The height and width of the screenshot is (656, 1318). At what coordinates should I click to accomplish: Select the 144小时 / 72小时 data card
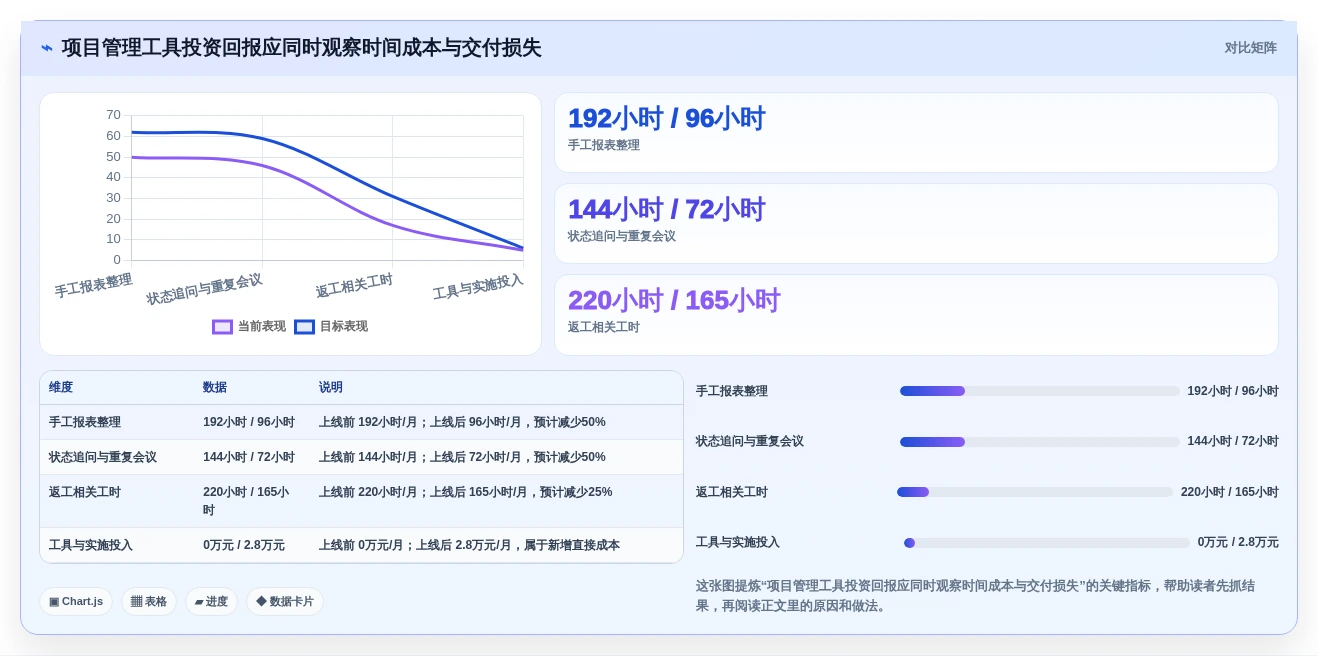point(916,223)
